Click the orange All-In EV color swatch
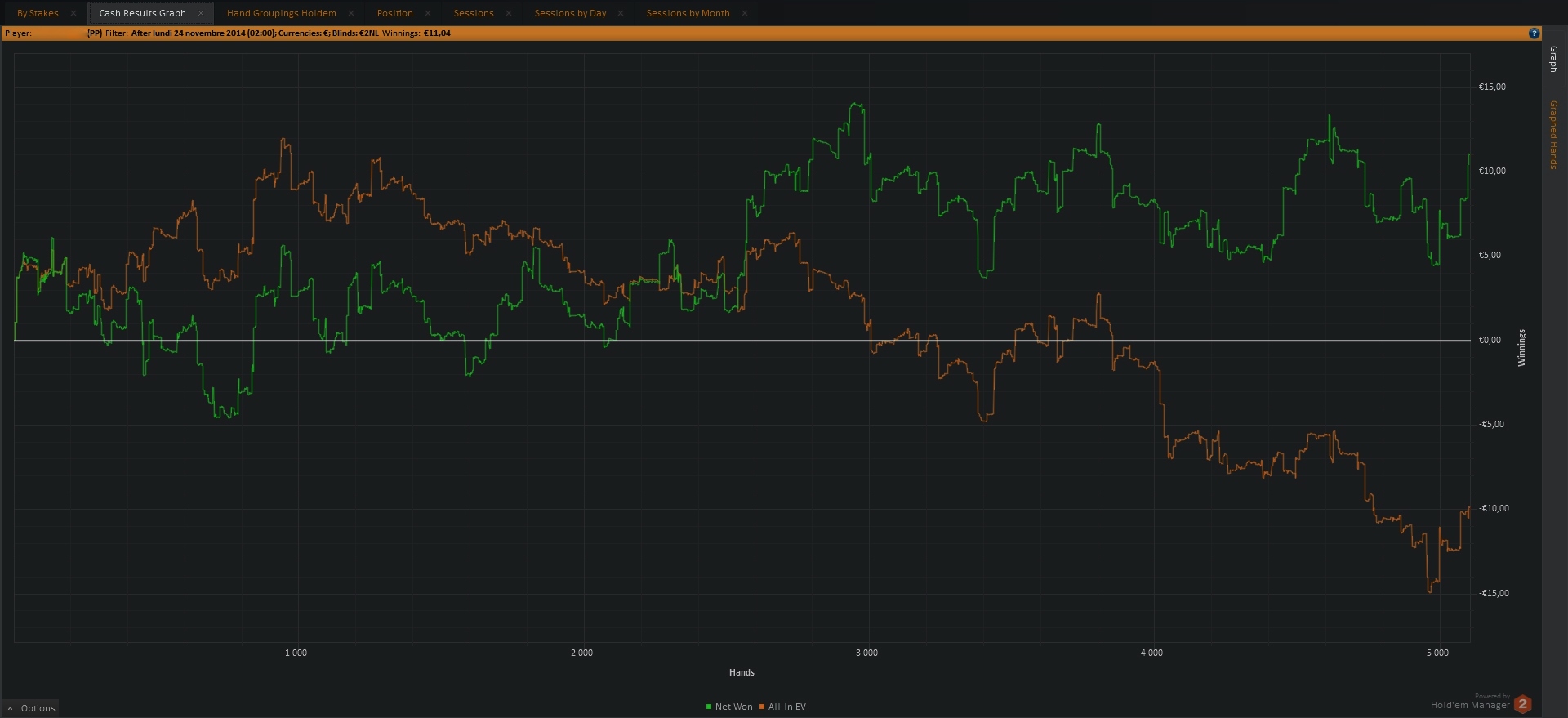This screenshot has height=718, width=1568. [x=762, y=707]
